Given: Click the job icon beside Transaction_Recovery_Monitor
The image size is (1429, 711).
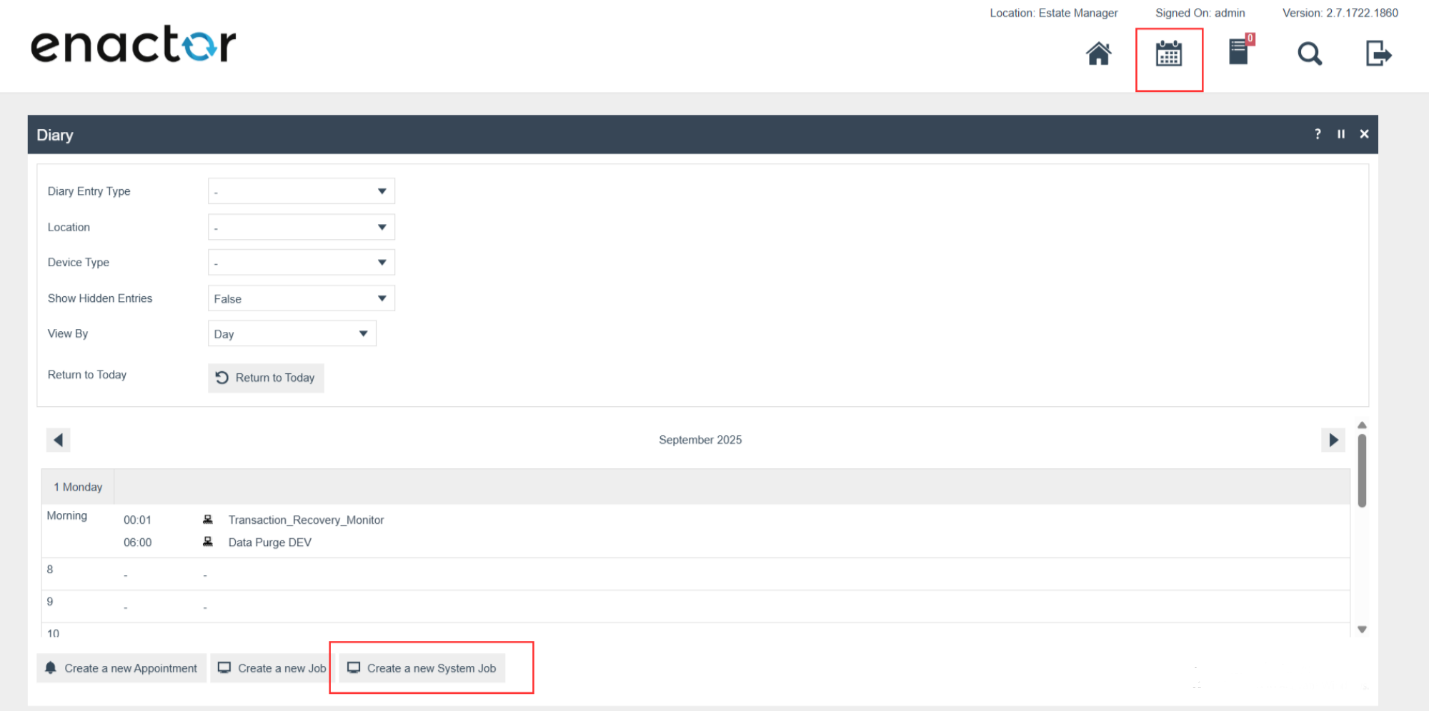Looking at the screenshot, I should coord(207,519).
